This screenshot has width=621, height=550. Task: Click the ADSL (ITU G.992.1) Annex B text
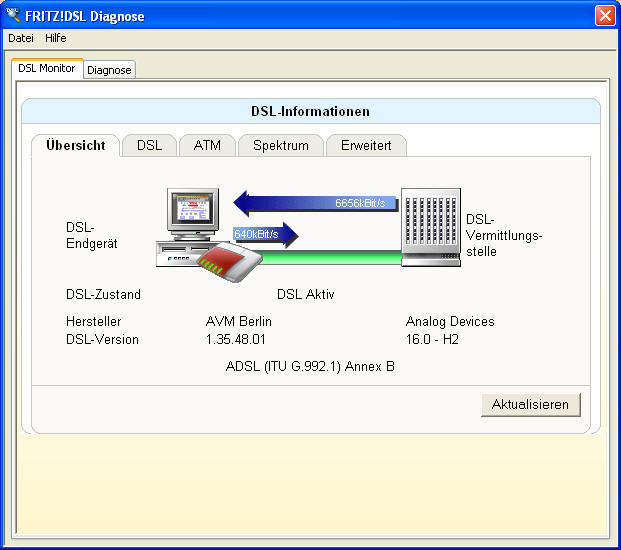(x=310, y=366)
